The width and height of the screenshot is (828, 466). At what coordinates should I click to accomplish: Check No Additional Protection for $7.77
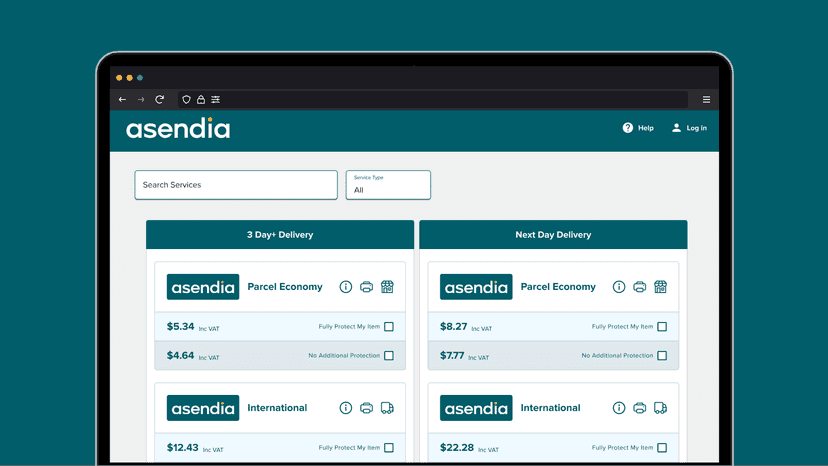pyautogui.click(x=662, y=356)
